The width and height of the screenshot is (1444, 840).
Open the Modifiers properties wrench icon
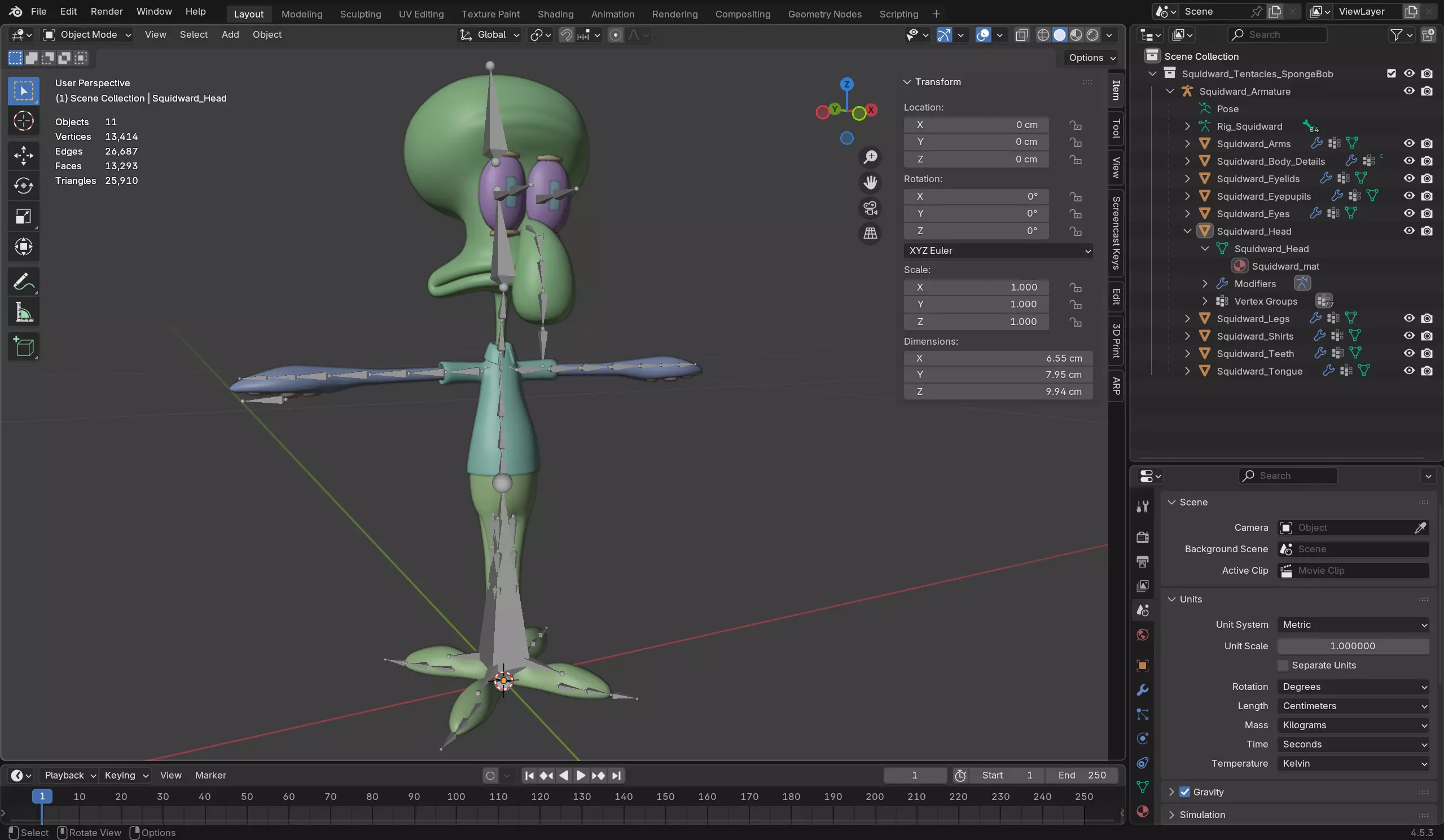1143,690
